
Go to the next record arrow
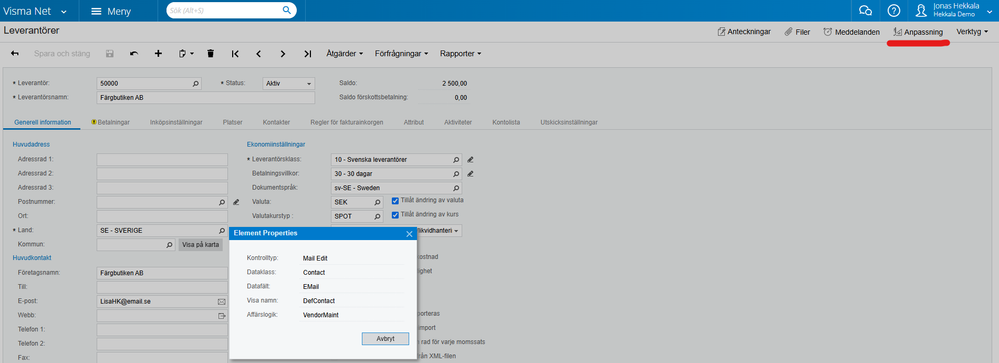[x=283, y=54]
